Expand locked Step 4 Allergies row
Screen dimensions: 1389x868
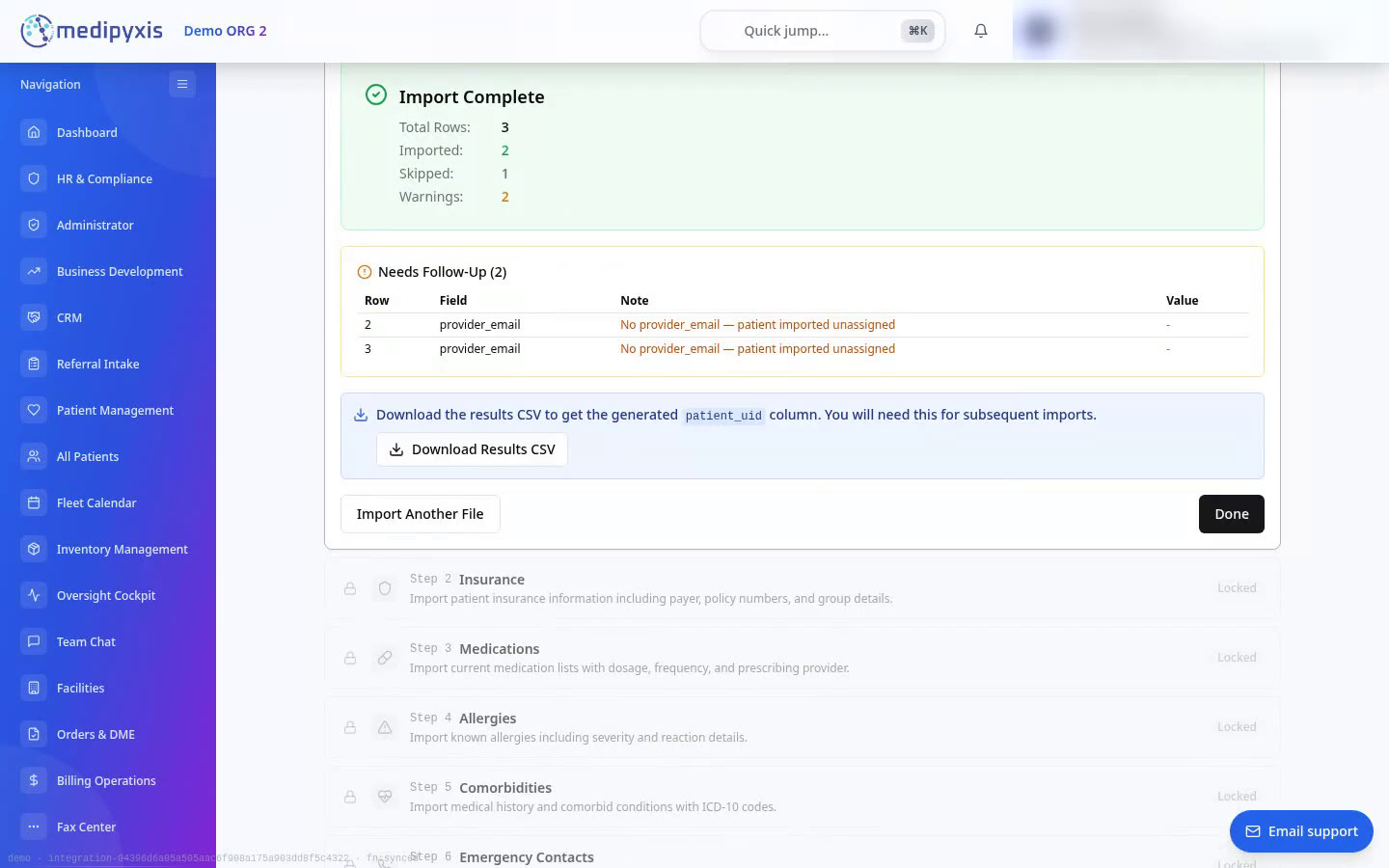tap(803, 727)
